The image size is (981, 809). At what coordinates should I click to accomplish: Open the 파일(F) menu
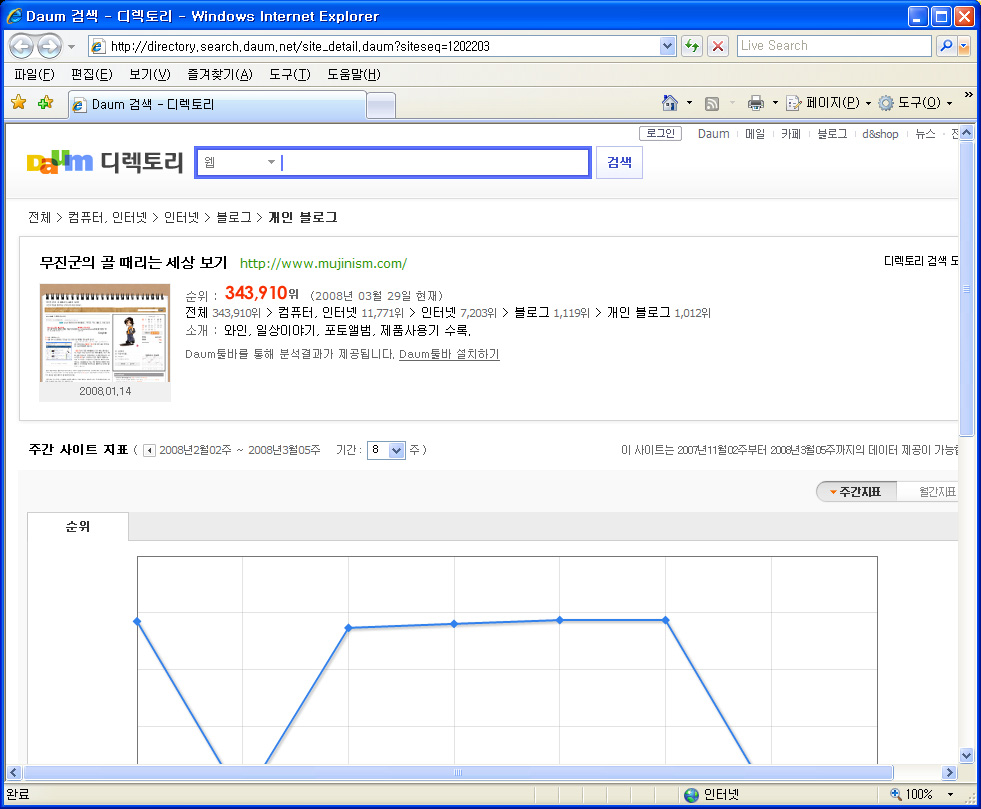34,74
